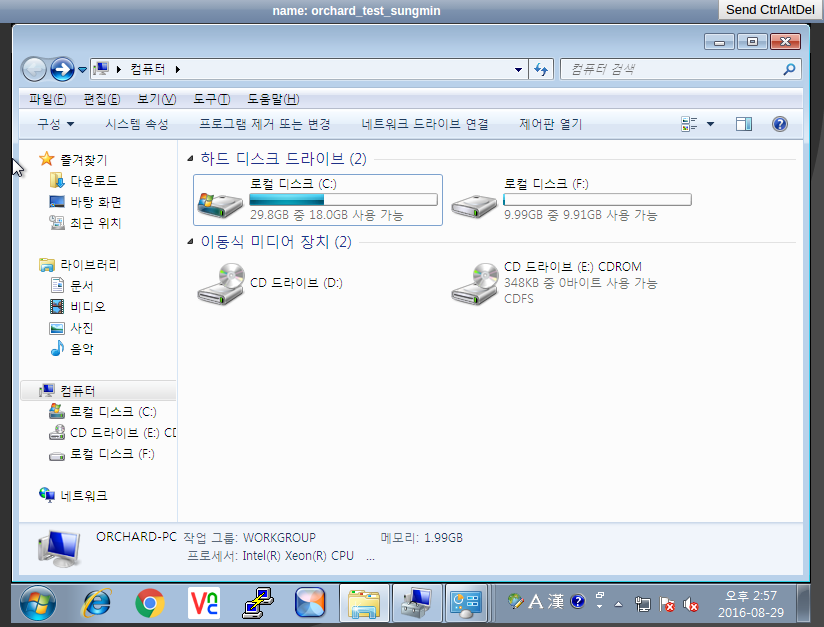Click 9.99GB 중 9.91GB 사용 가능 text
This screenshot has width=824, height=627.
(x=580, y=215)
